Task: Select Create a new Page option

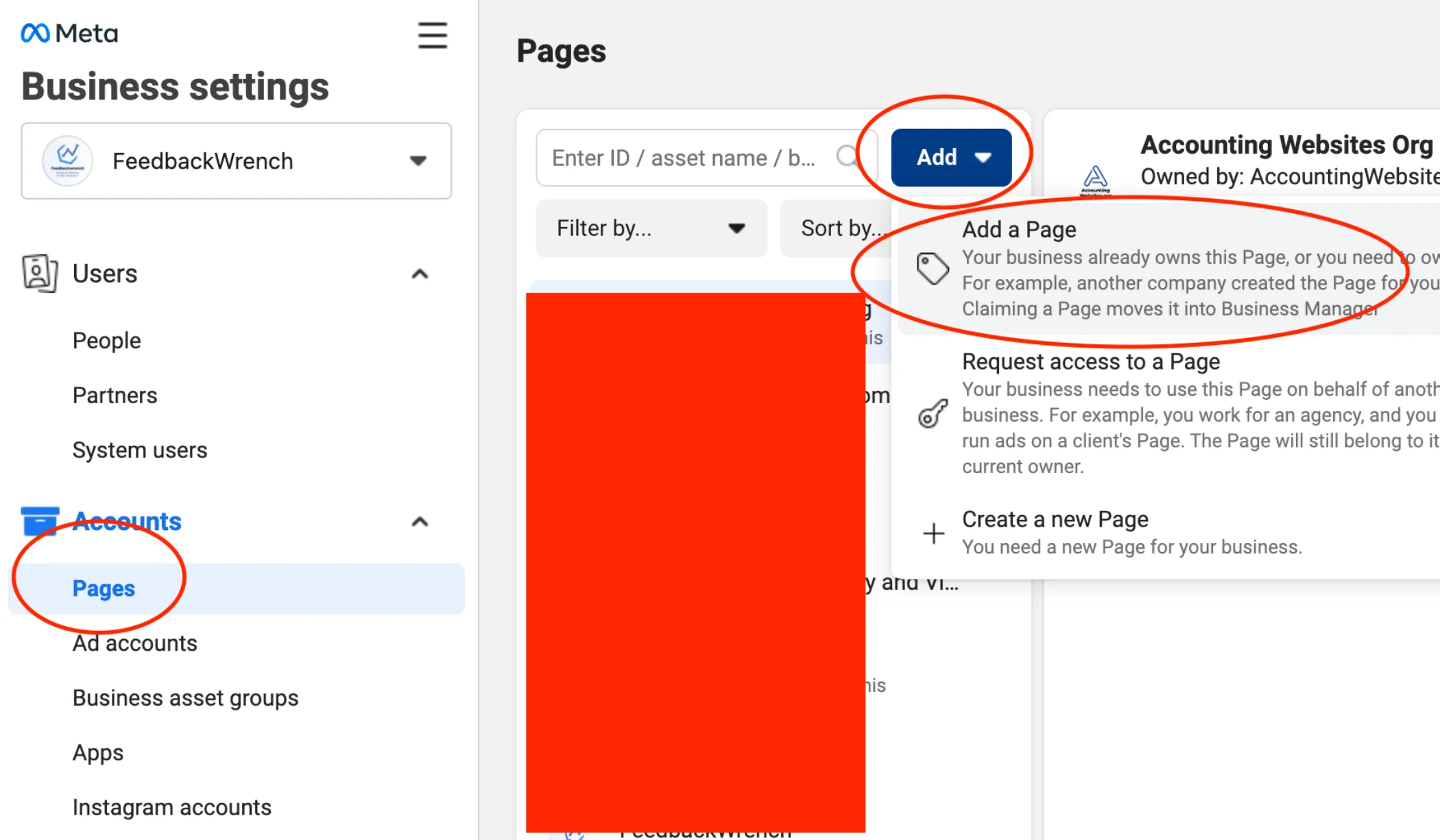Action: click(x=1055, y=520)
